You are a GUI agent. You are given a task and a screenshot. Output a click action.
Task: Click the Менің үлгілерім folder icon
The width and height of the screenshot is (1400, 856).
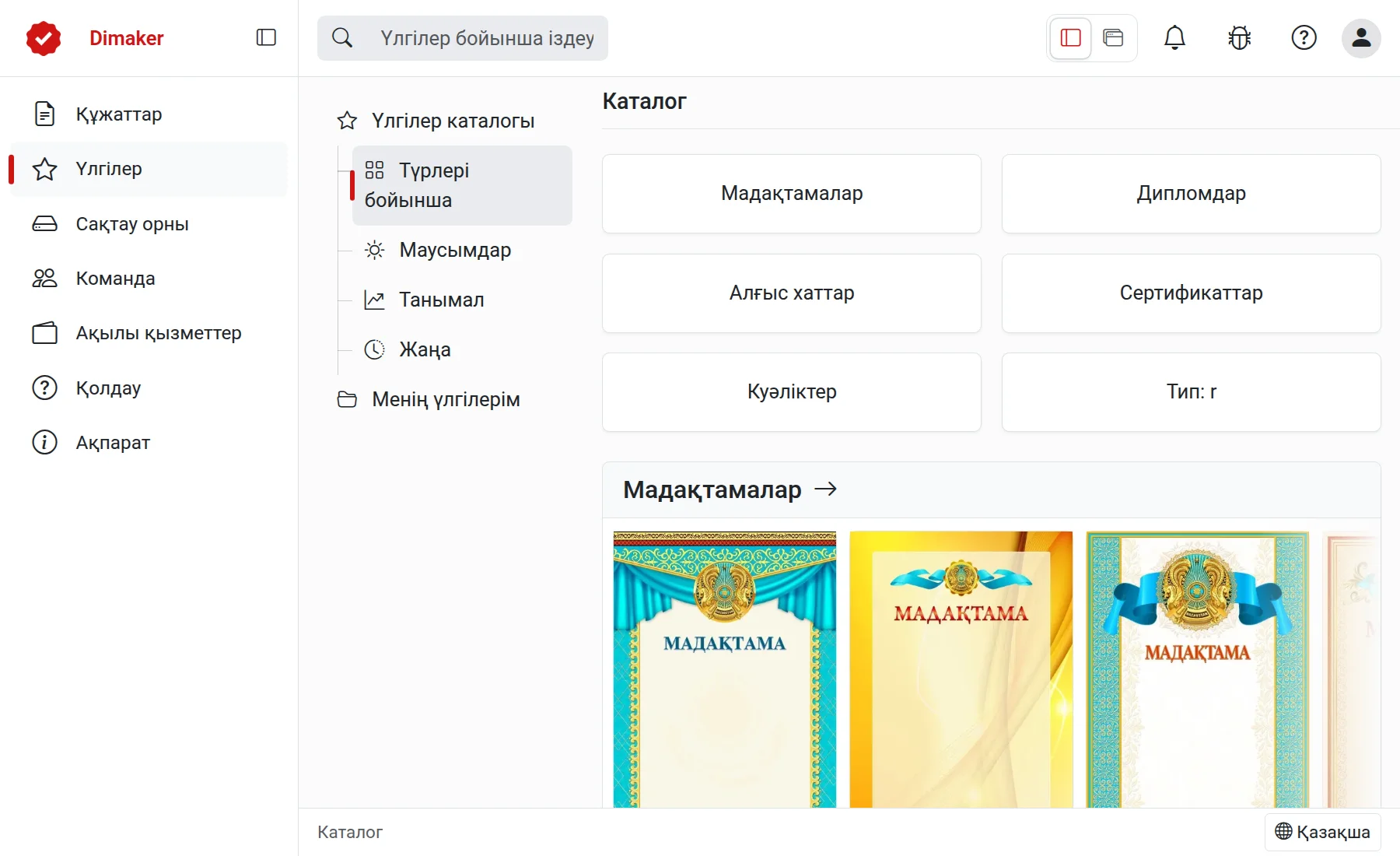click(x=347, y=399)
